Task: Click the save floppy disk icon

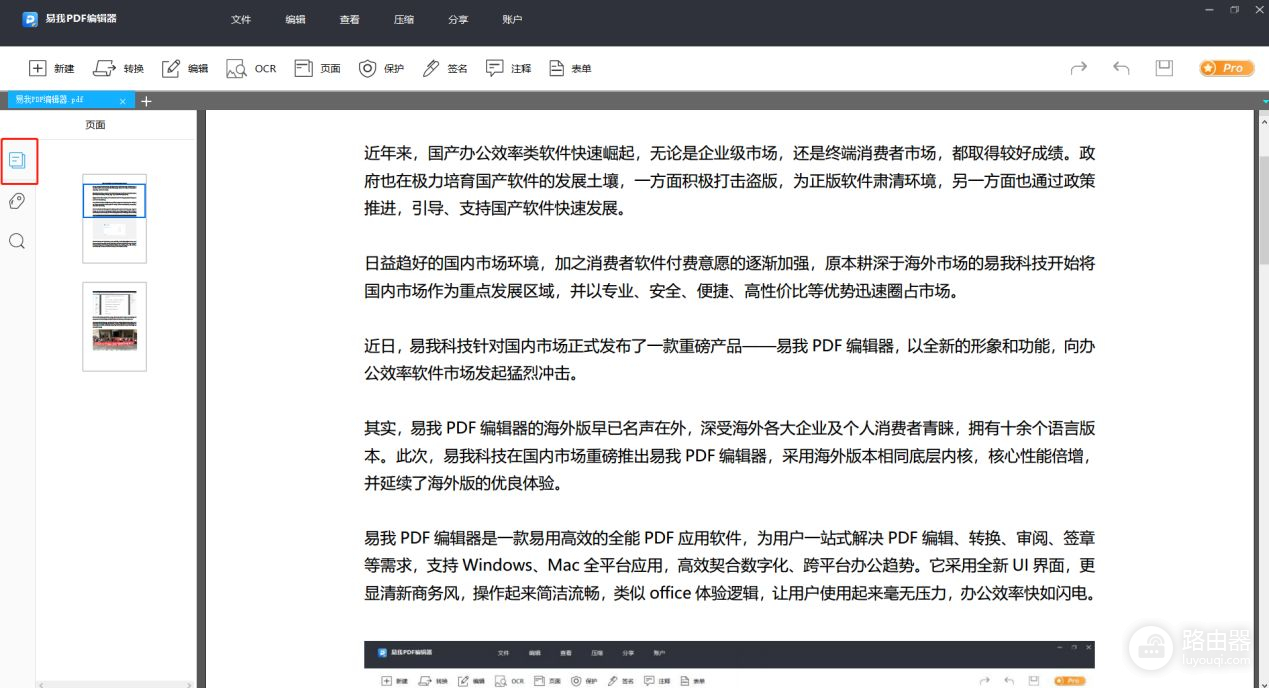Action: (x=1164, y=68)
